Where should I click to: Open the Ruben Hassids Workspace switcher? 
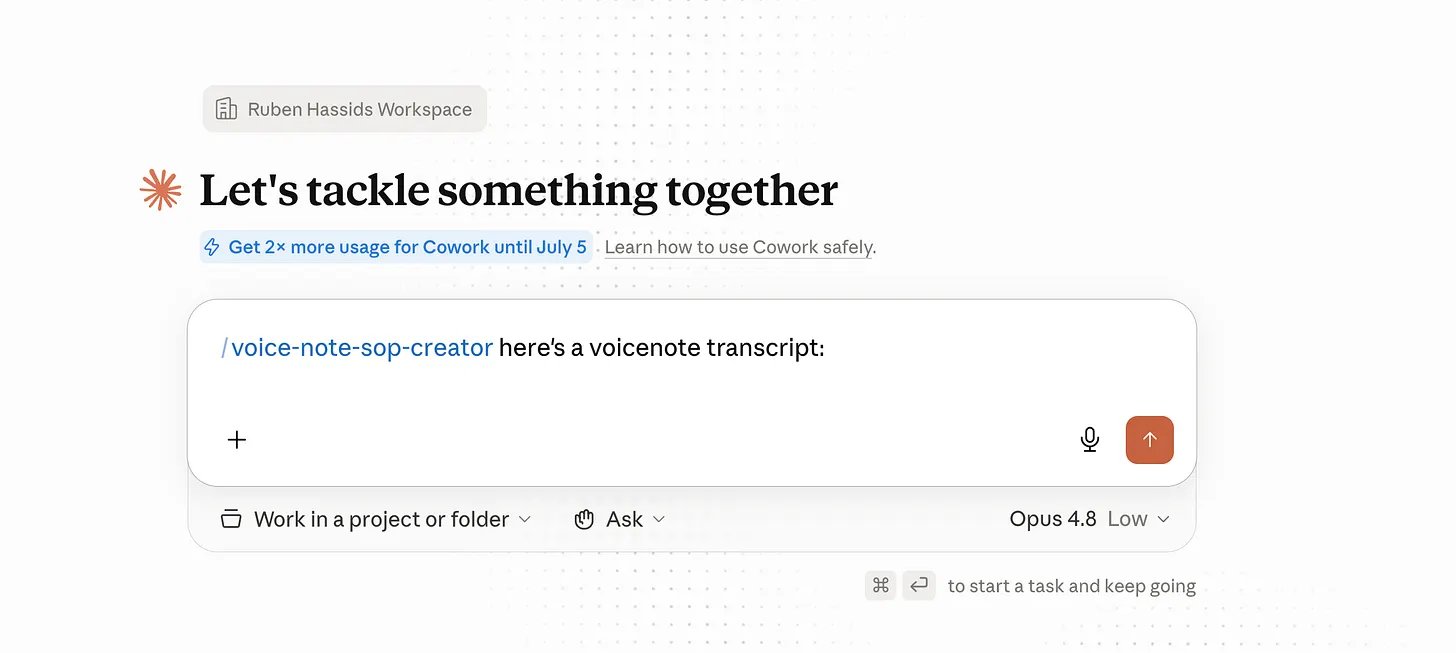tap(345, 109)
